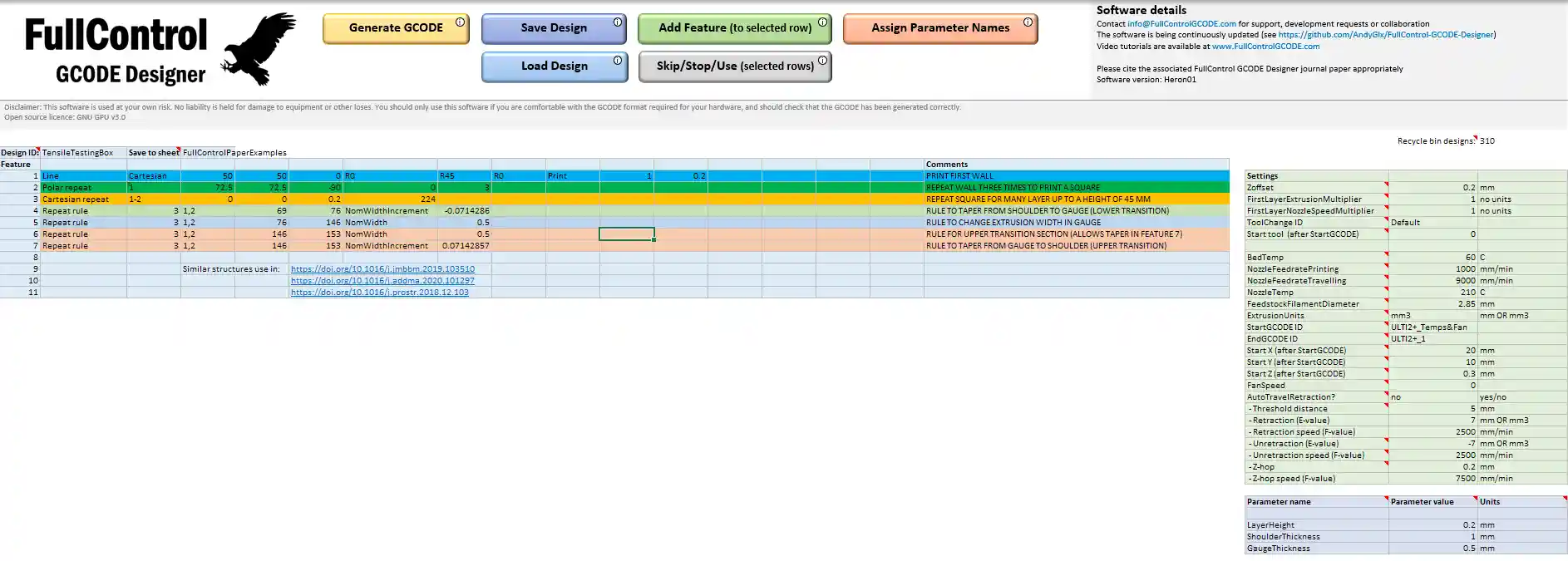
Task: Click Add Feature (to selected row) button
Action: [735, 28]
